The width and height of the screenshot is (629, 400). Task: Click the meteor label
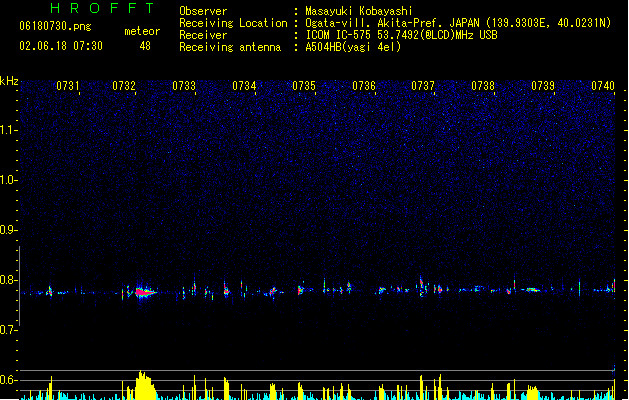(142, 31)
